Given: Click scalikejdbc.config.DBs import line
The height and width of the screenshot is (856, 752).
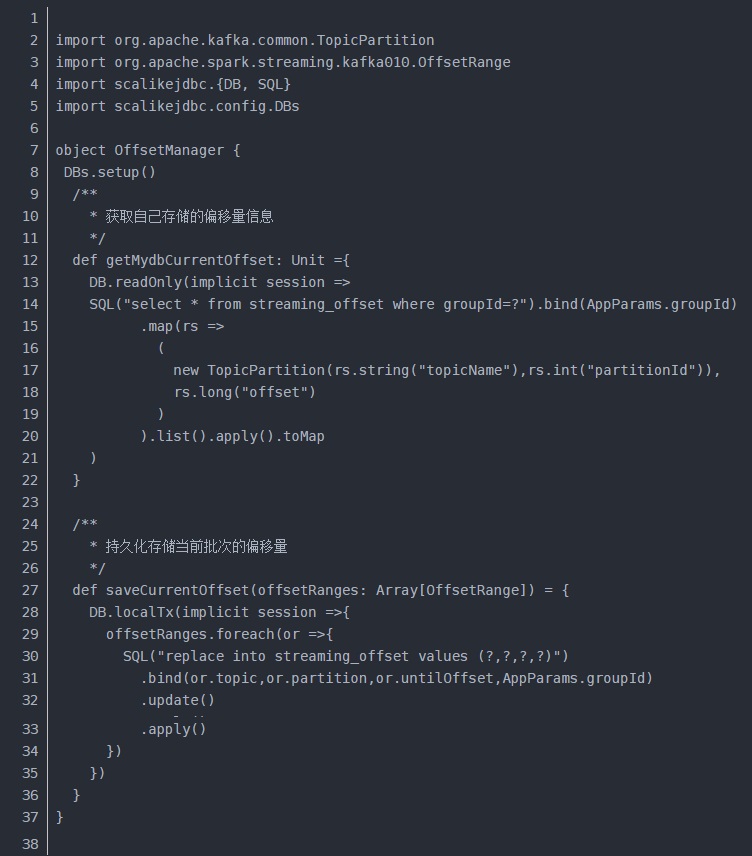Looking at the screenshot, I should coord(177,106).
